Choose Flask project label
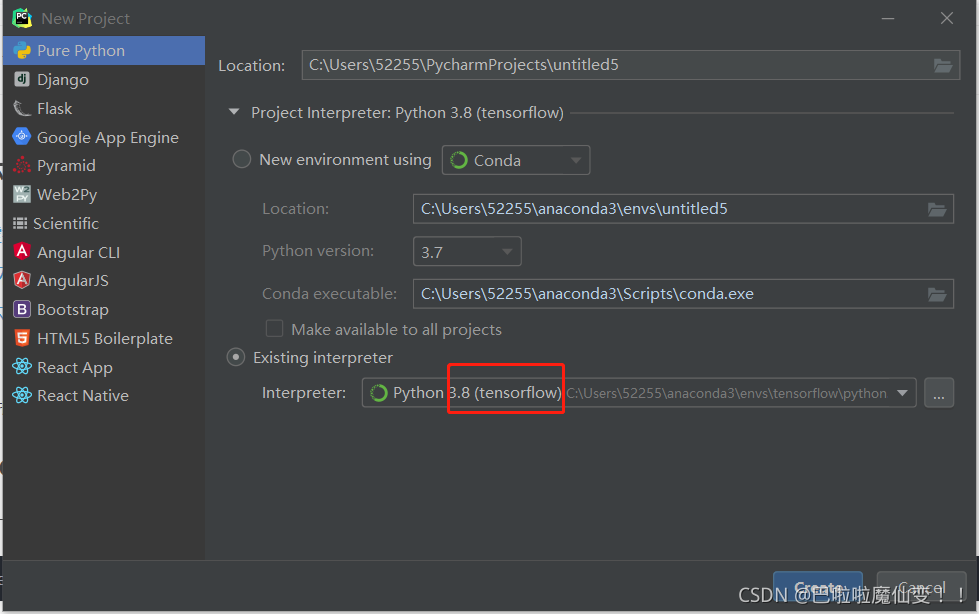Image resolution: width=979 pixels, height=614 pixels. click(54, 109)
